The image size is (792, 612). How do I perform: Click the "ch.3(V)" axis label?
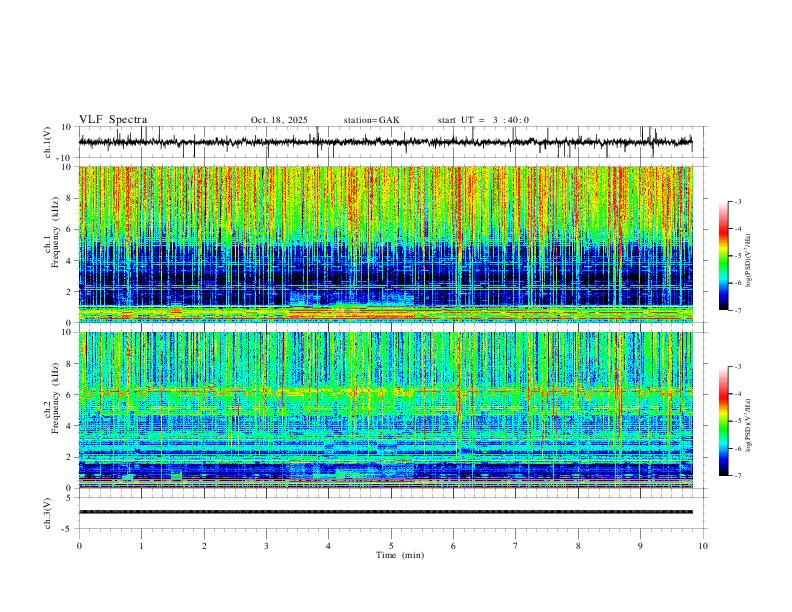(x=48, y=513)
